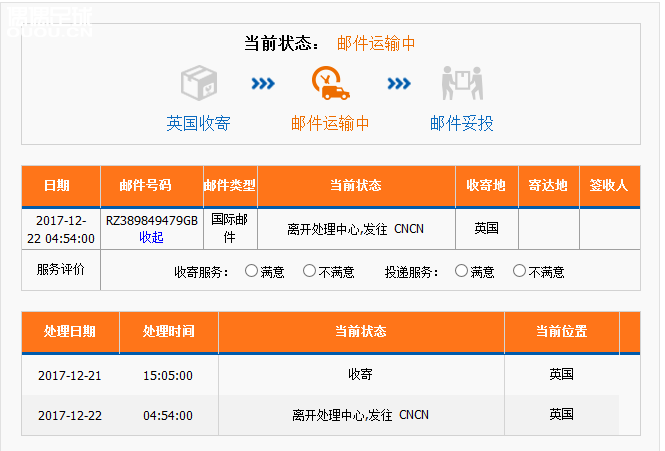The image size is (665, 451).
Task: Click the 英国收寄 step label
Action: click(198, 124)
